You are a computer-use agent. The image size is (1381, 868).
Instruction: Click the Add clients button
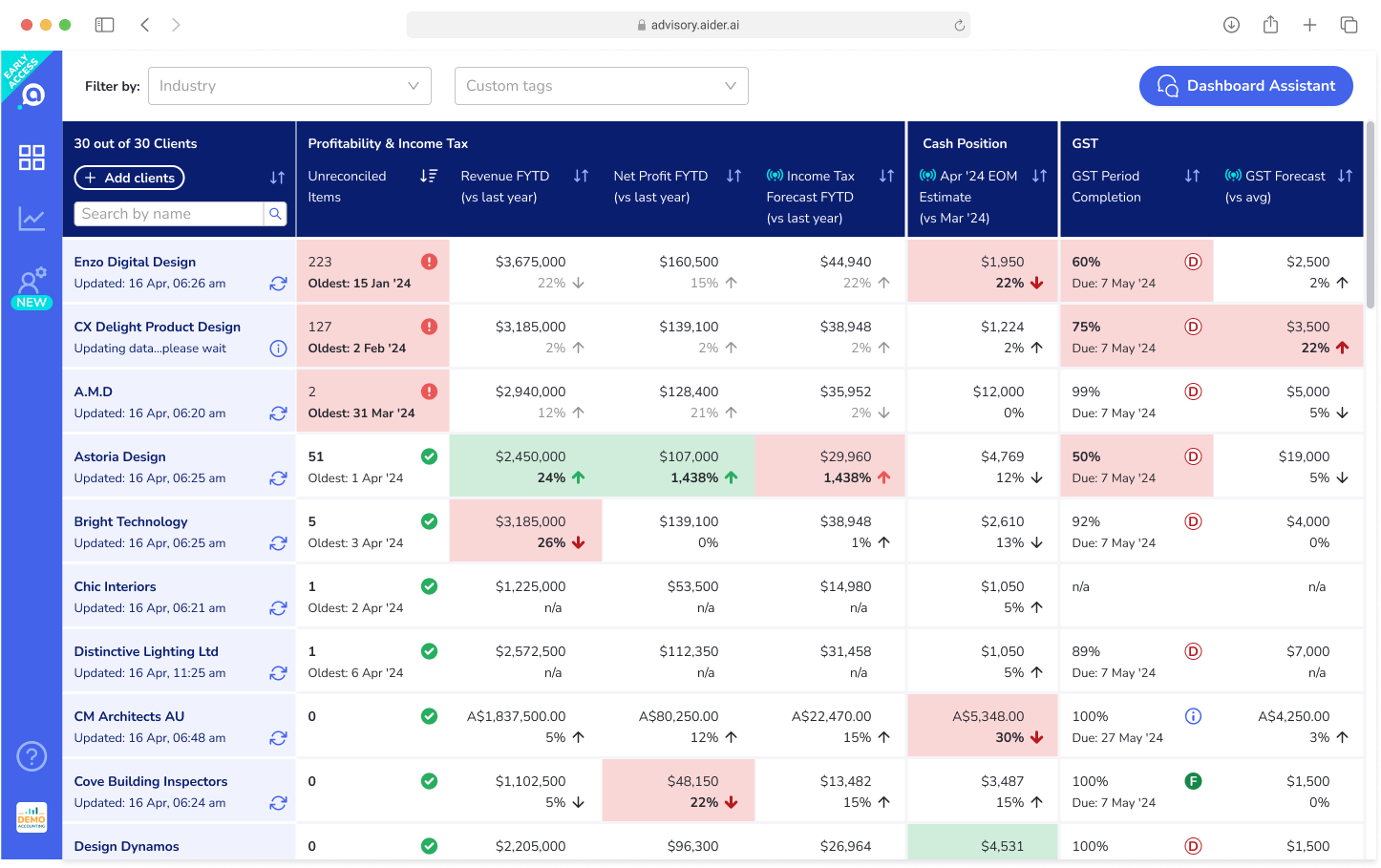pos(130,178)
